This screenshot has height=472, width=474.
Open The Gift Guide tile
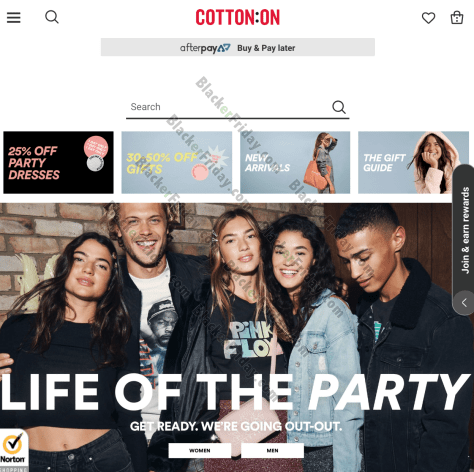point(413,162)
